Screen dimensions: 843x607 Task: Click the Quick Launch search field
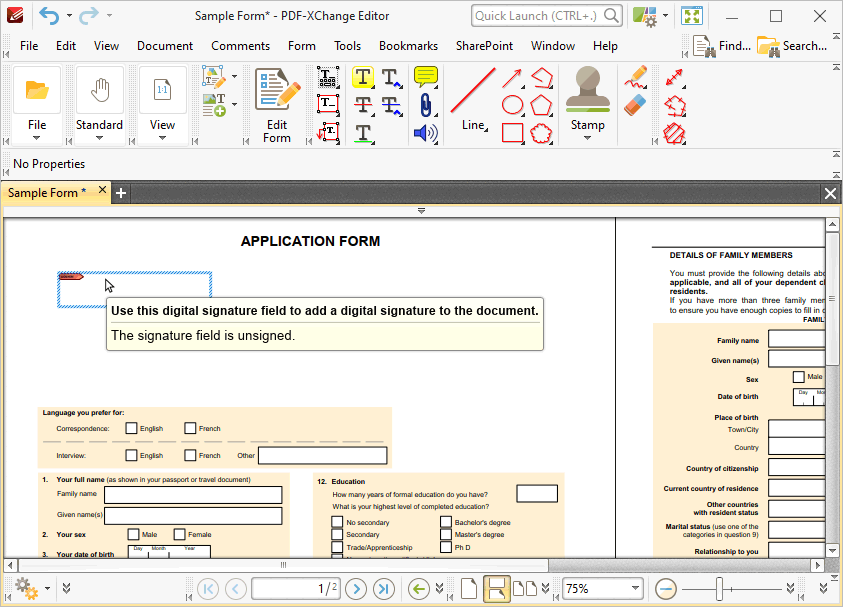[547, 16]
